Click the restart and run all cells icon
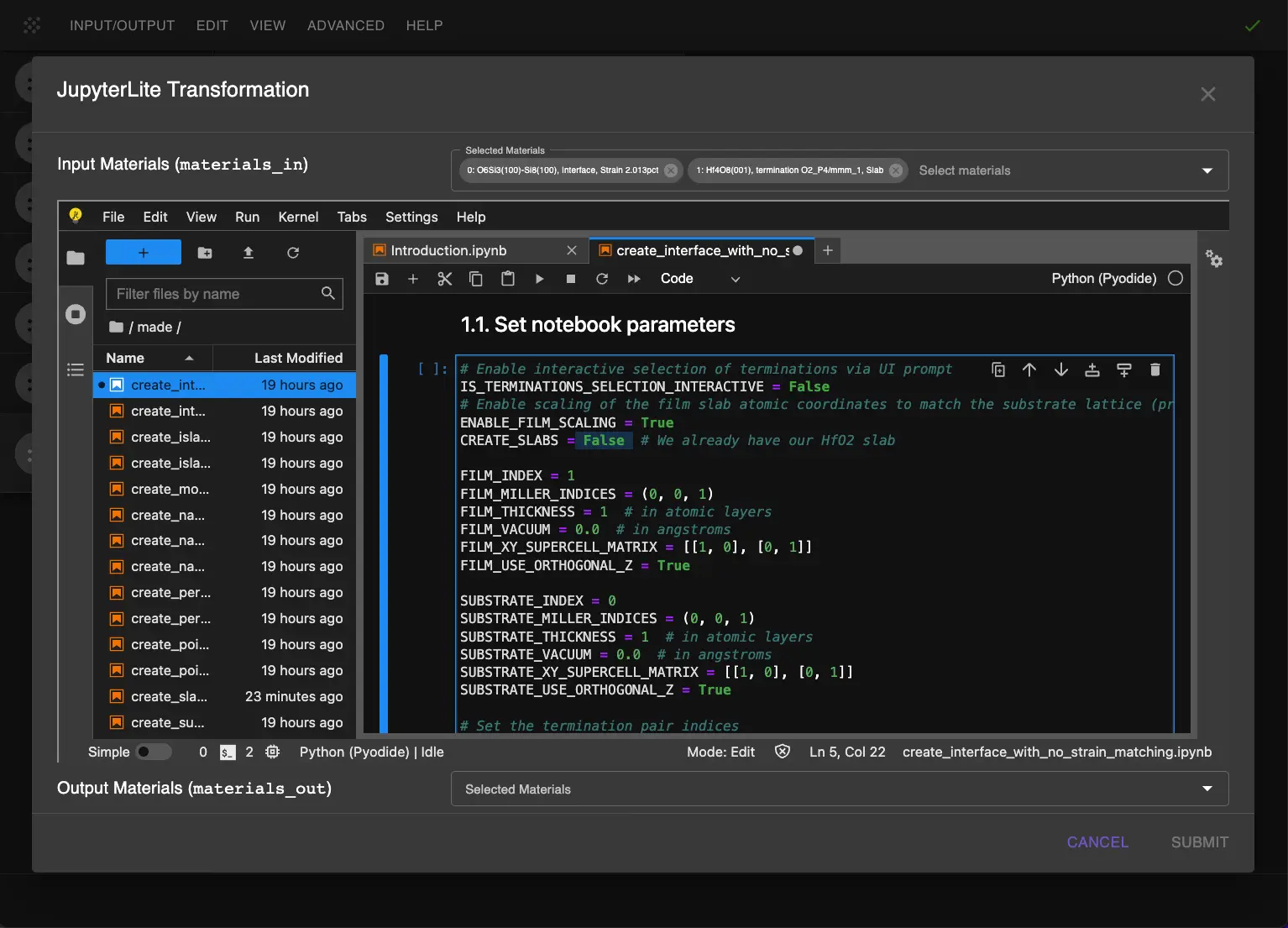 click(634, 279)
